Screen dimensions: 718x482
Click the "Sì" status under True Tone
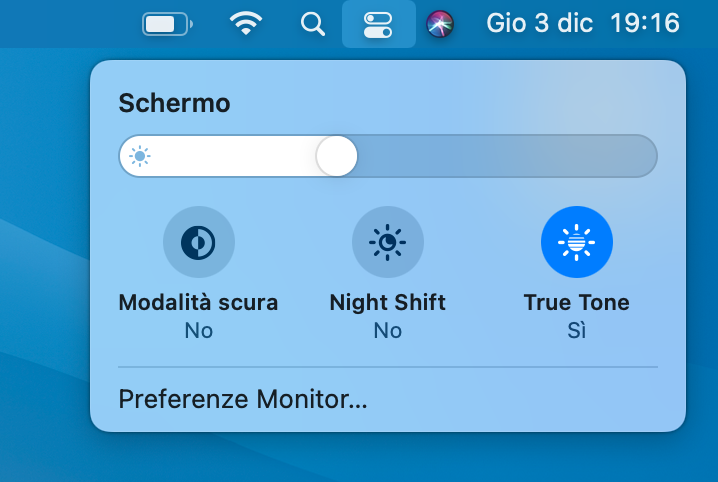[x=576, y=330]
